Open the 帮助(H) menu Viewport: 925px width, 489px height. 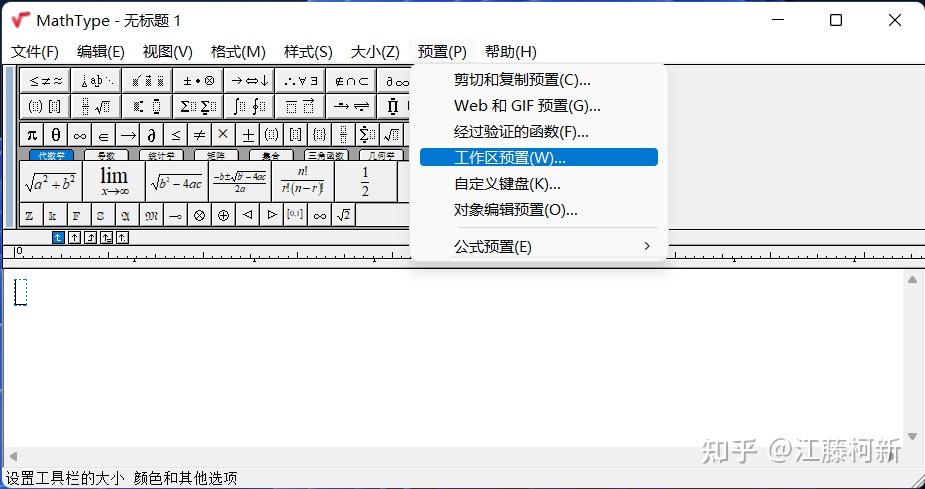point(511,51)
